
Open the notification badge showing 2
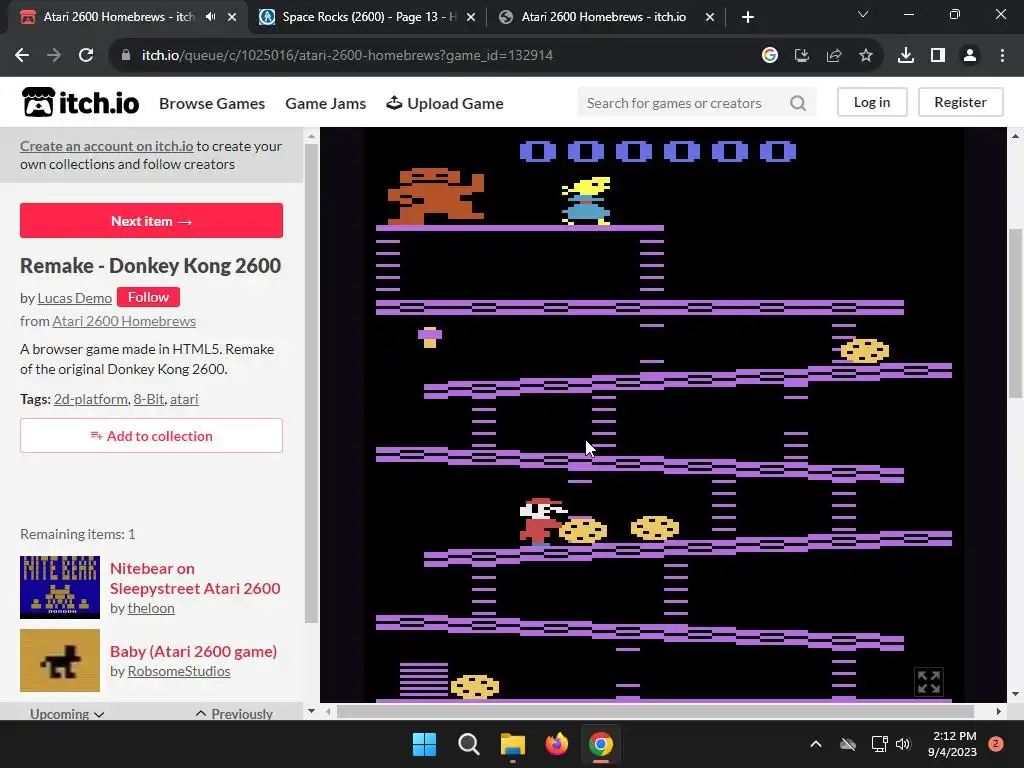(996, 744)
